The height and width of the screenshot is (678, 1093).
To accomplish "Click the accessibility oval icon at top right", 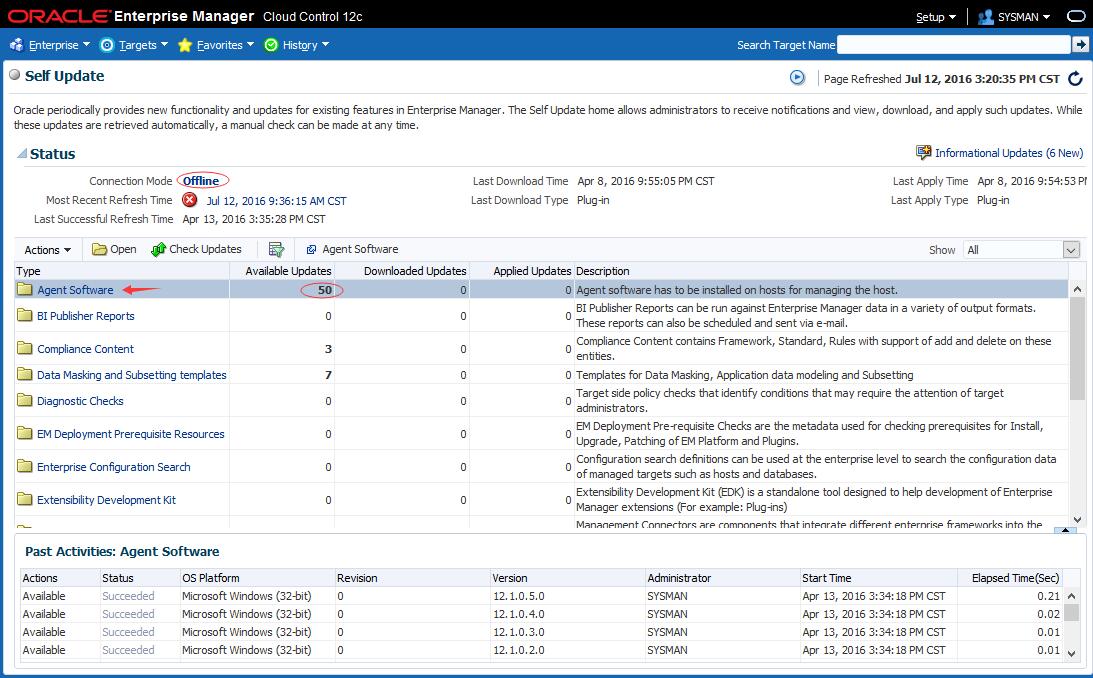I will [1076, 17].
